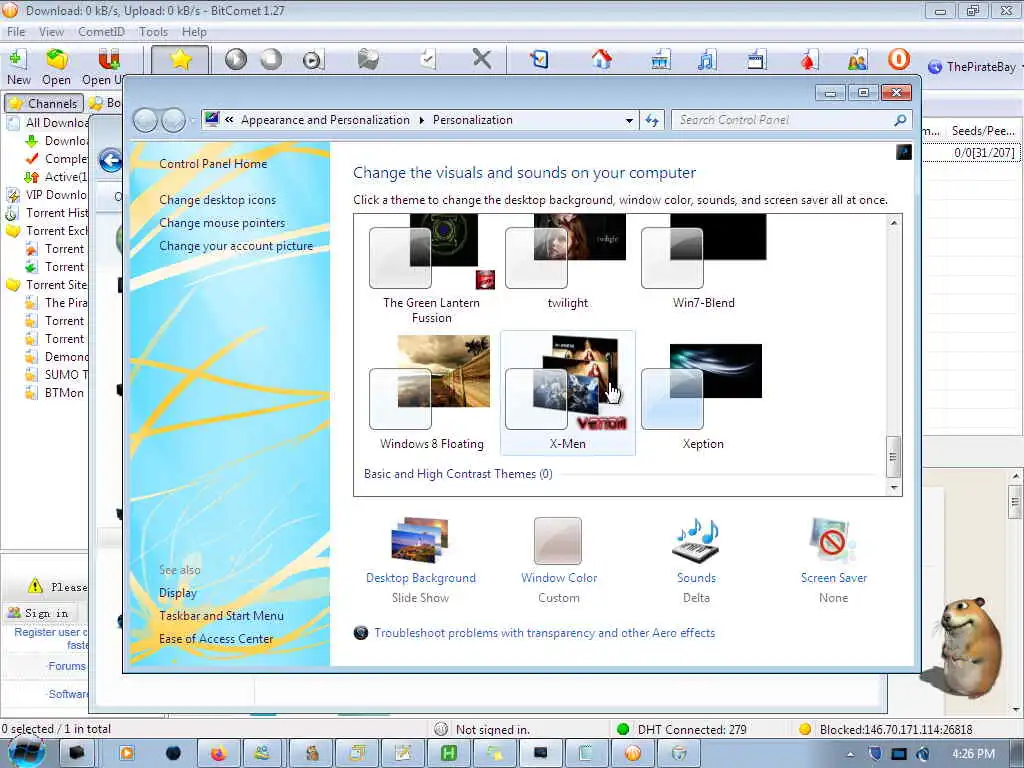The height and width of the screenshot is (768, 1024).
Task: Open the View menu in BitComet
Action: point(51,31)
